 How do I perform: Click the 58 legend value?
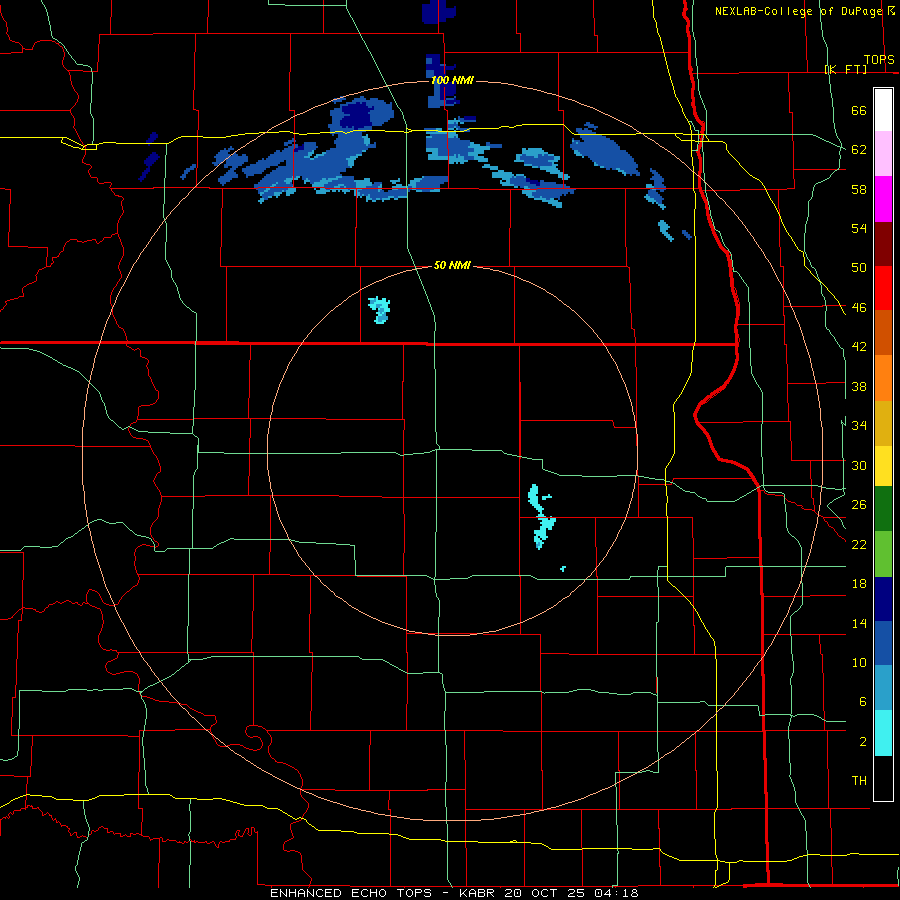point(859,189)
